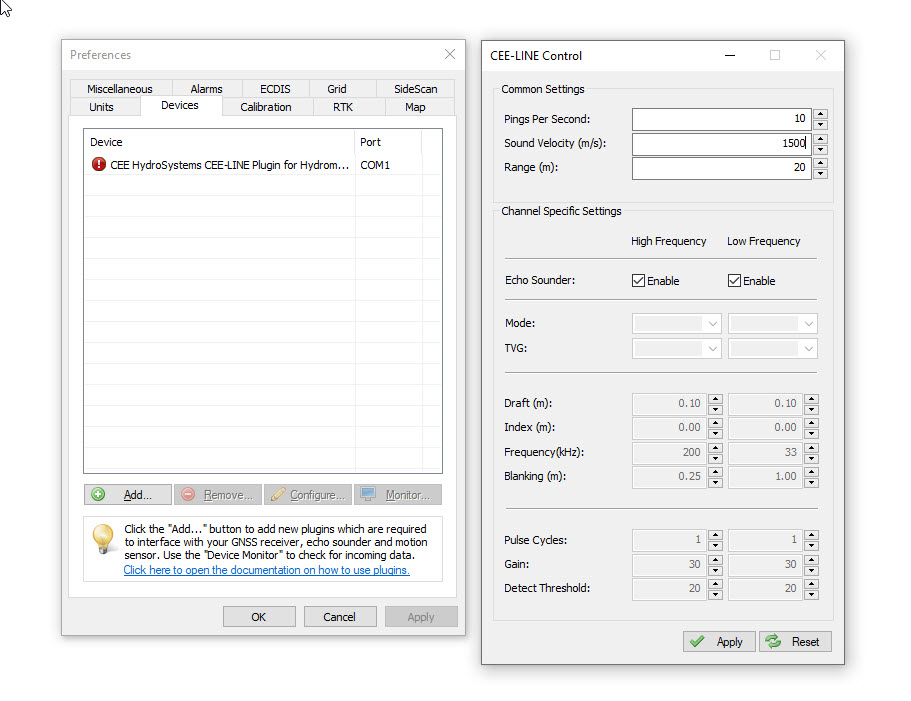
Task: Increase High Frequency Detect Threshold value
Action: tap(716, 583)
